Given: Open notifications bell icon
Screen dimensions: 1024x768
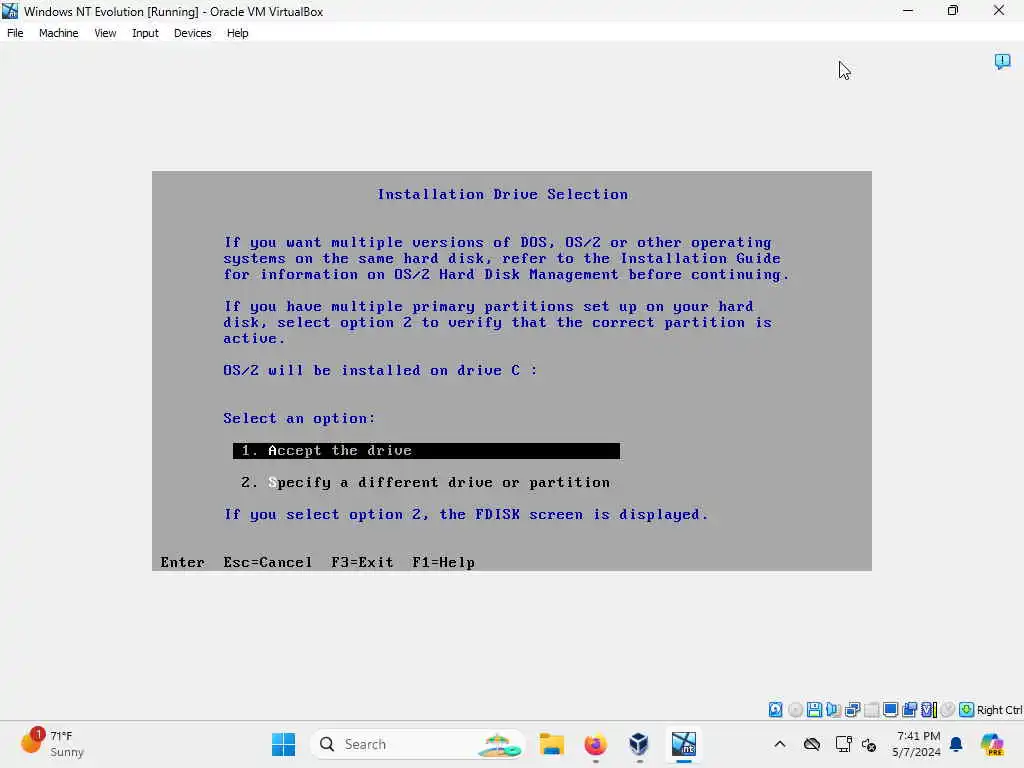Looking at the screenshot, I should 956,744.
